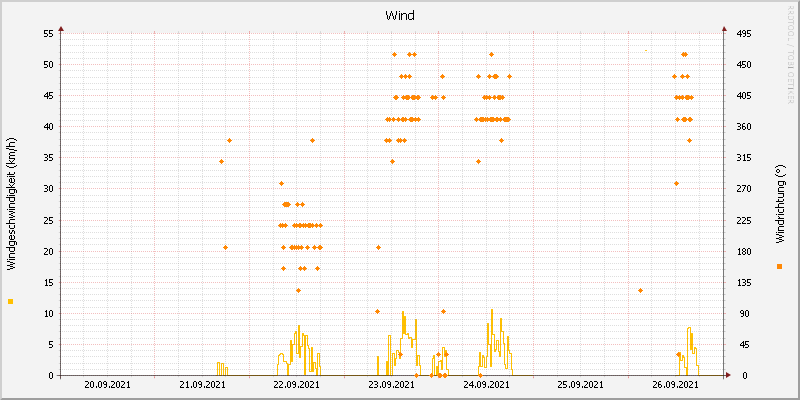
Task: Click the 360 value on right axis
Action: tap(743, 127)
